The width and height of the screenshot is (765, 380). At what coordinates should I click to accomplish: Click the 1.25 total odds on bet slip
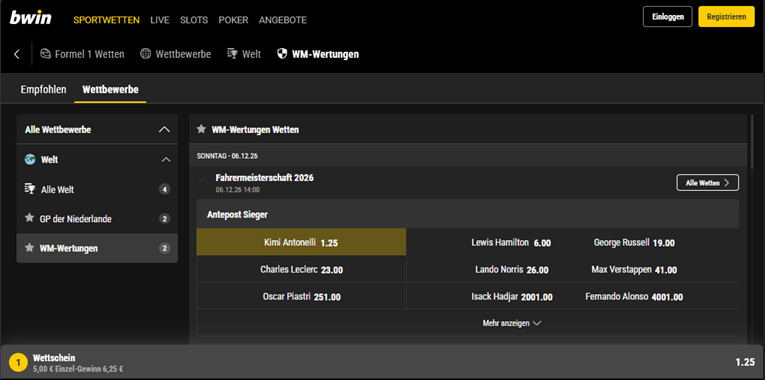click(x=745, y=362)
